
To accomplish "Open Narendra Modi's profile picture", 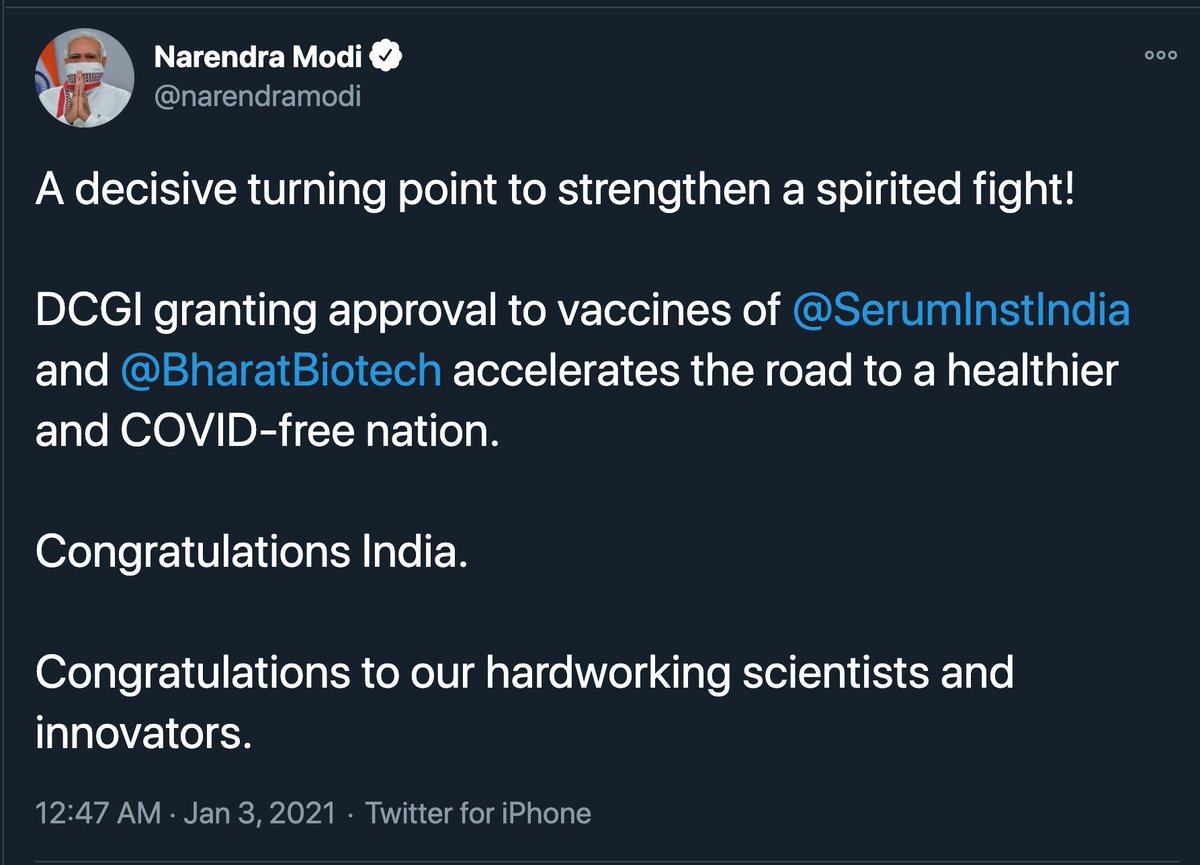I will pyautogui.click(x=85, y=77).
